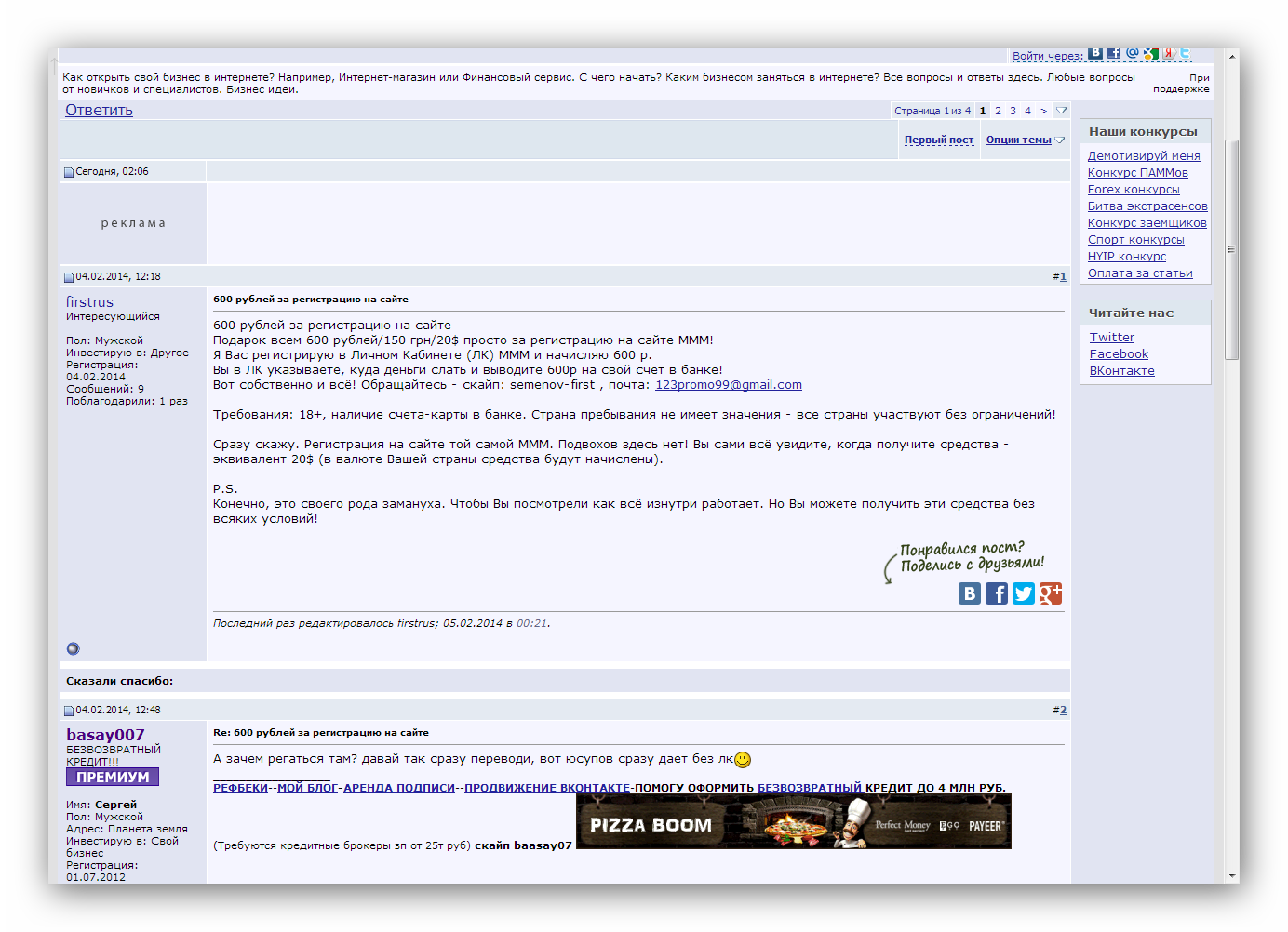Go to page 2 of the thread
This screenshot has width=1288, height=932.
(x=998, y=111)
